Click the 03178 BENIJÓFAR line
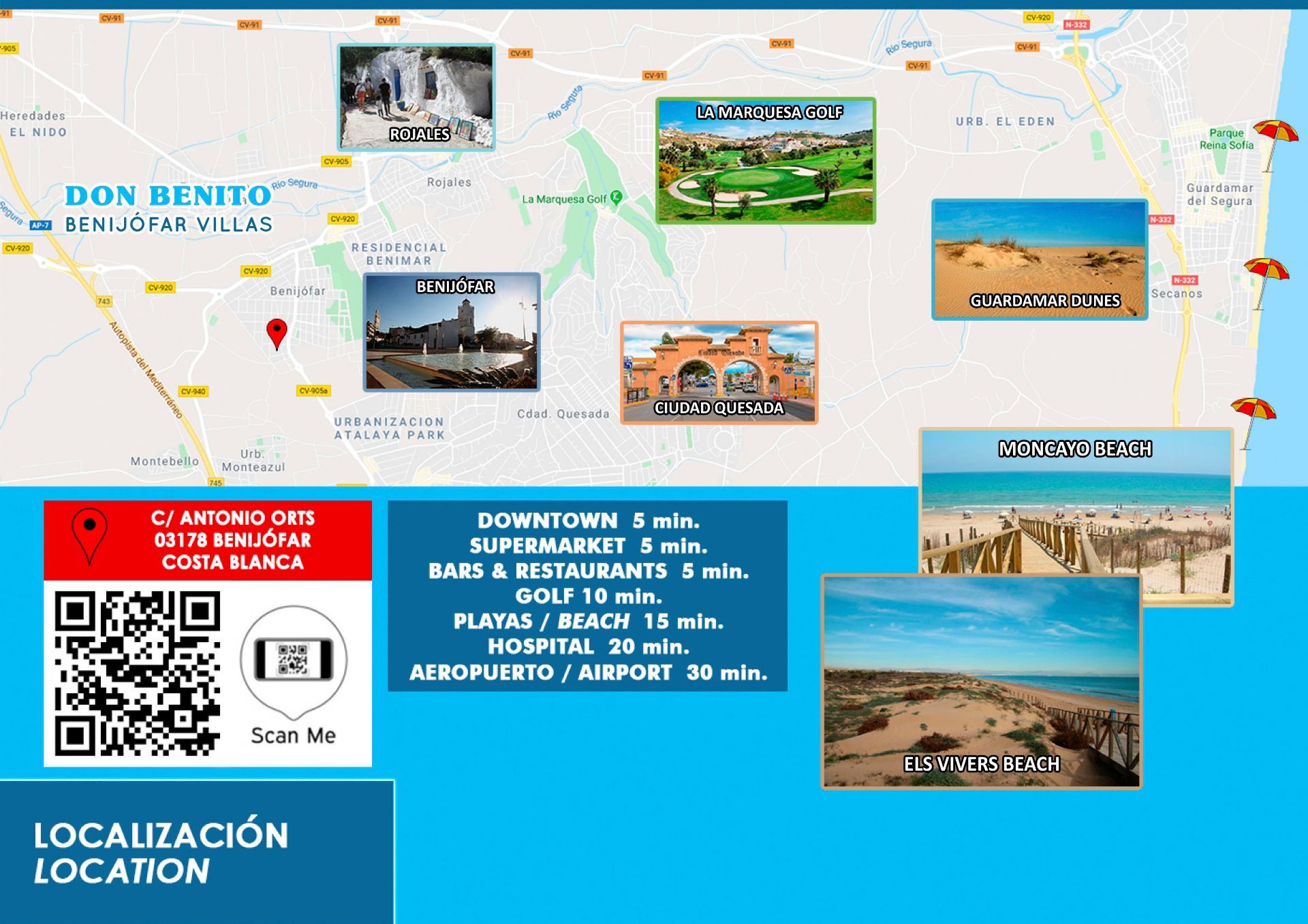 tap(233, 540)
